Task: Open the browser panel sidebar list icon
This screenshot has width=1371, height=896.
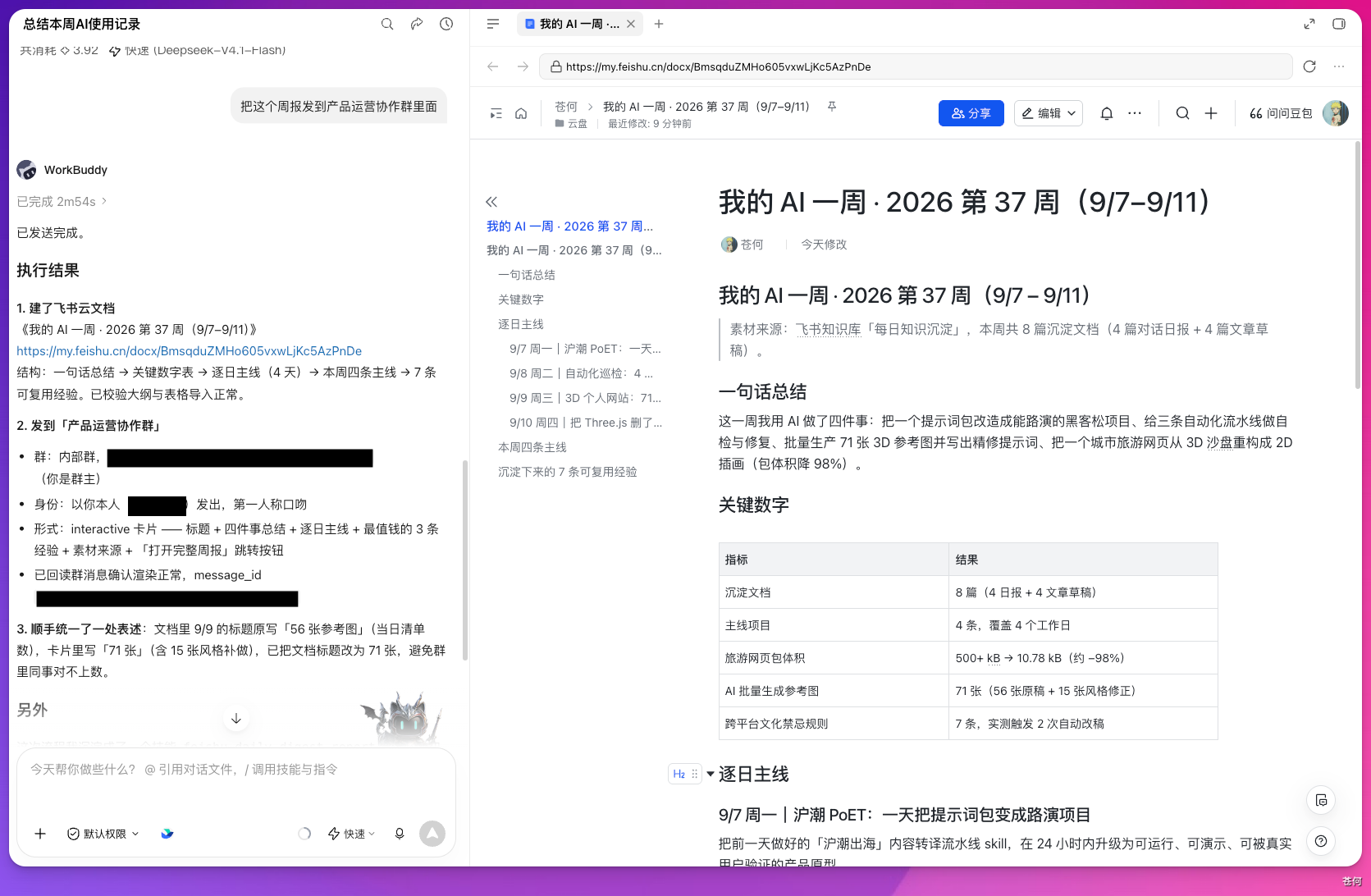Action: pos(493,24)
